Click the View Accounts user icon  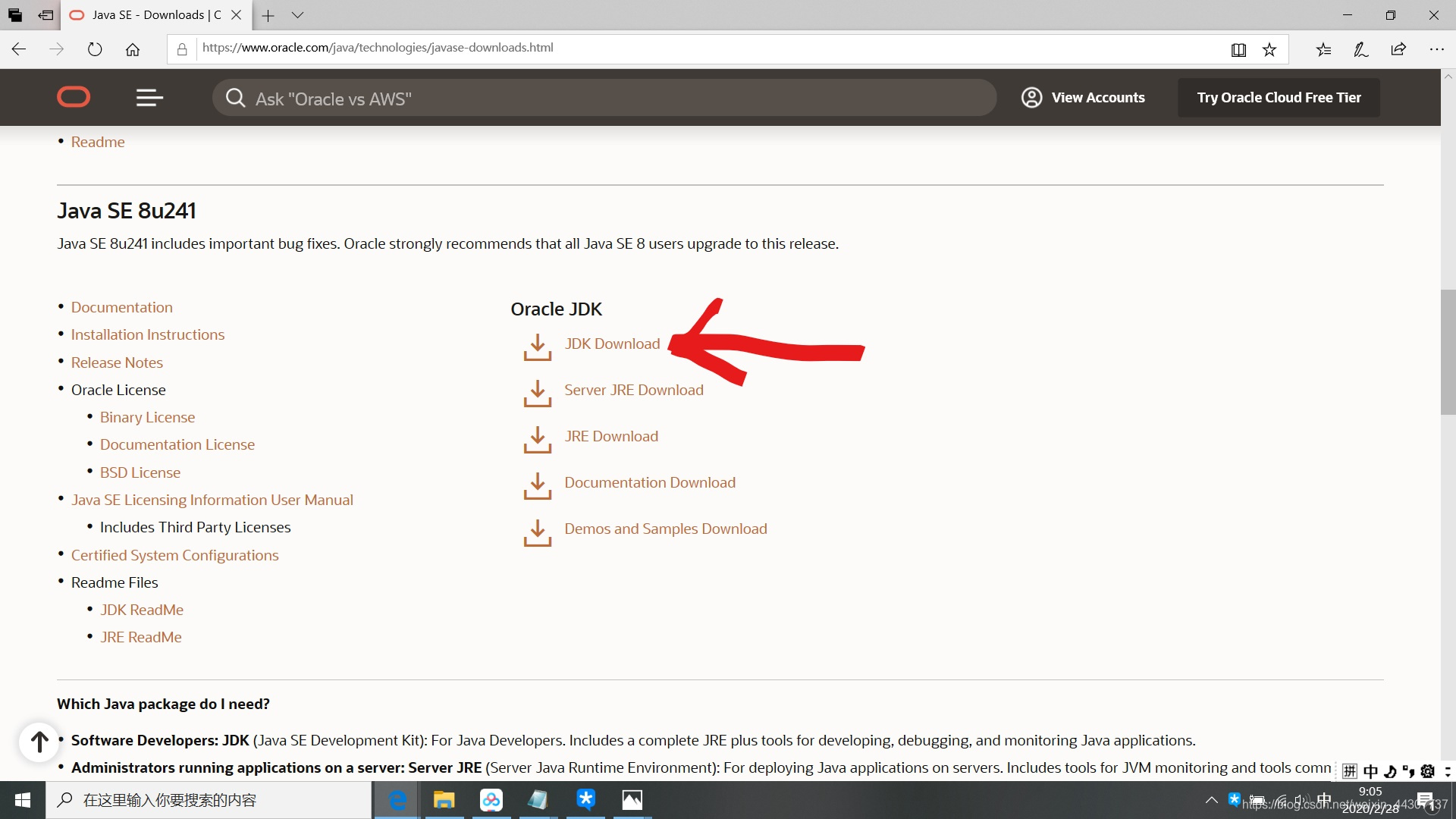click(1031, 97)
